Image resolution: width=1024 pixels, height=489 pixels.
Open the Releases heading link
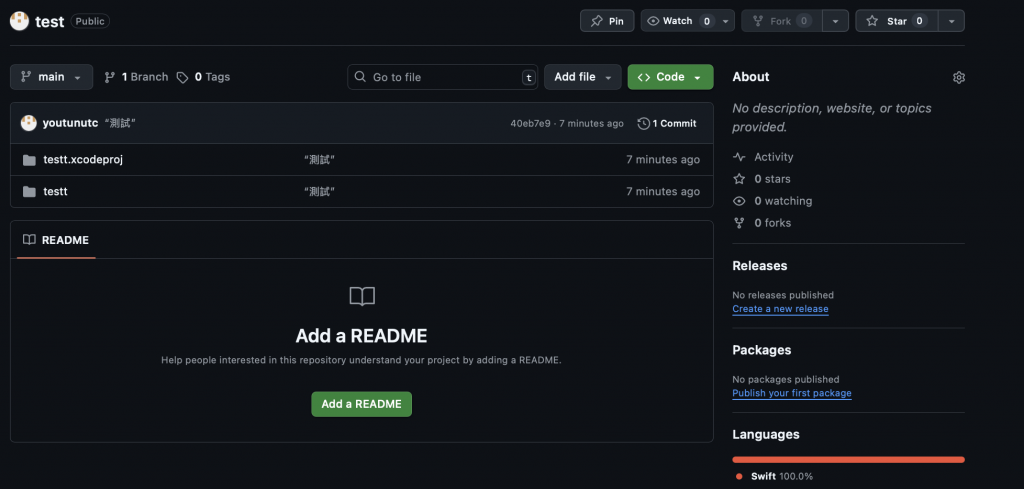point(760,266)
